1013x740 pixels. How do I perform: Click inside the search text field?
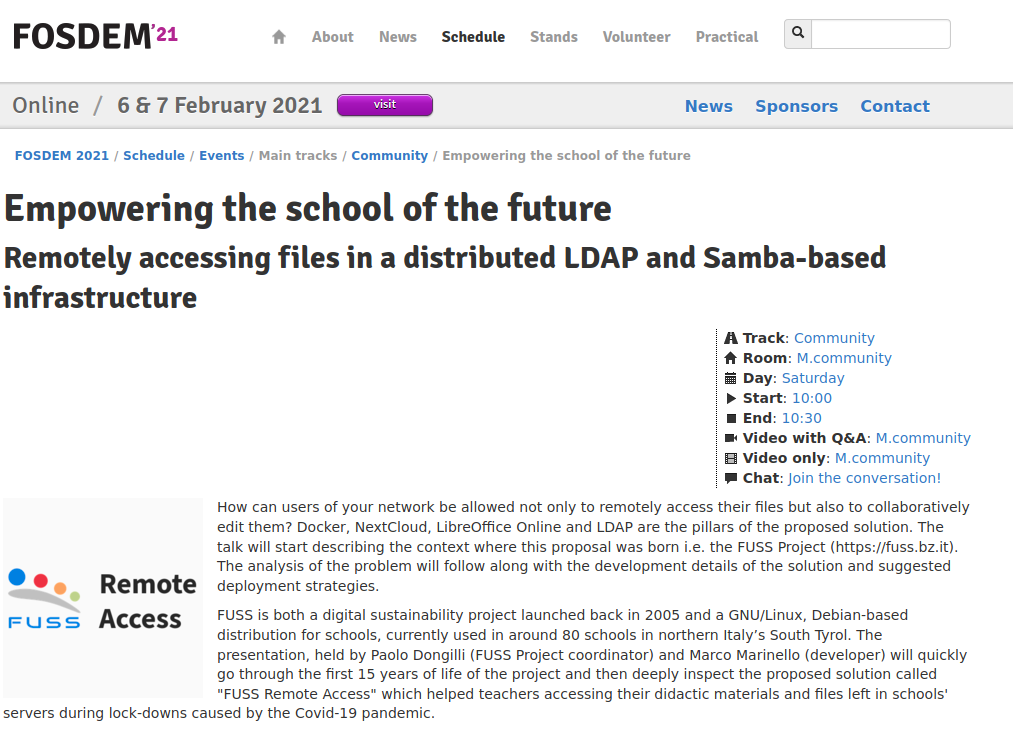click(880, 34)
